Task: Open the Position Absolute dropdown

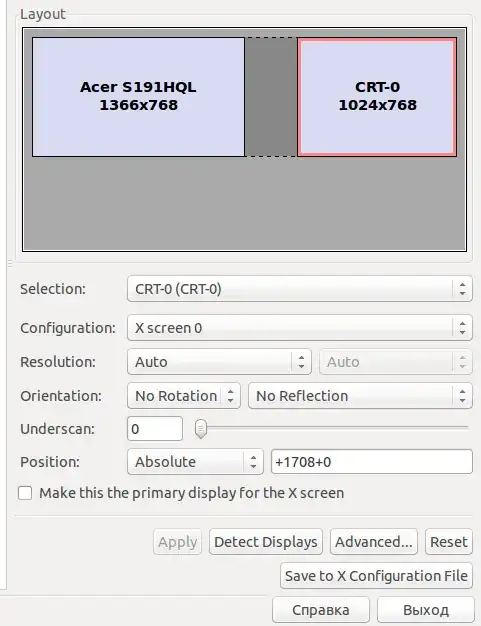Action: point(195,462)
